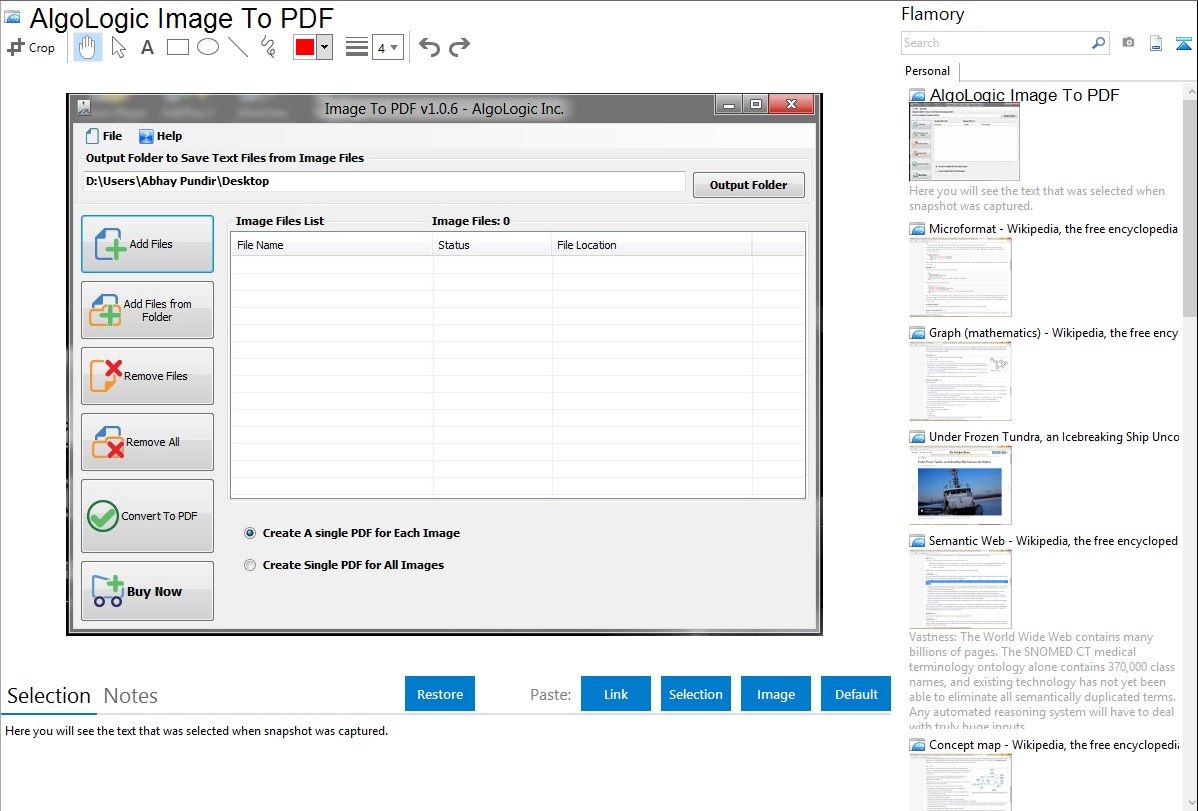Click the Microformat - Wikipedia title text
Image resolution: width=1198 pixels, height=811 pixels.
[x=1053, y=229]
